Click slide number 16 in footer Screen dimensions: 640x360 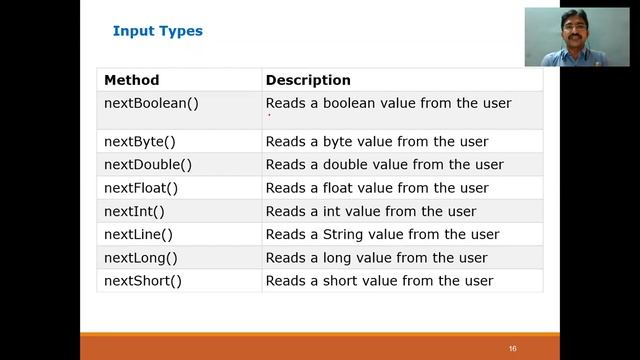point(513,349)
